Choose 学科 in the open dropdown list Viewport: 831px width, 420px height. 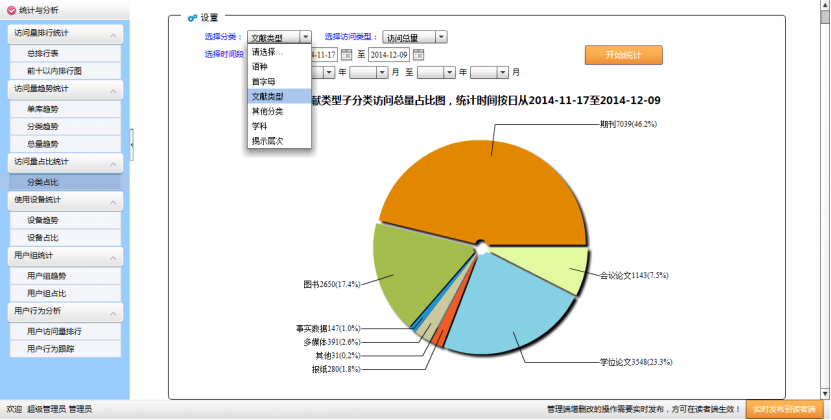(x=259, y=126)
